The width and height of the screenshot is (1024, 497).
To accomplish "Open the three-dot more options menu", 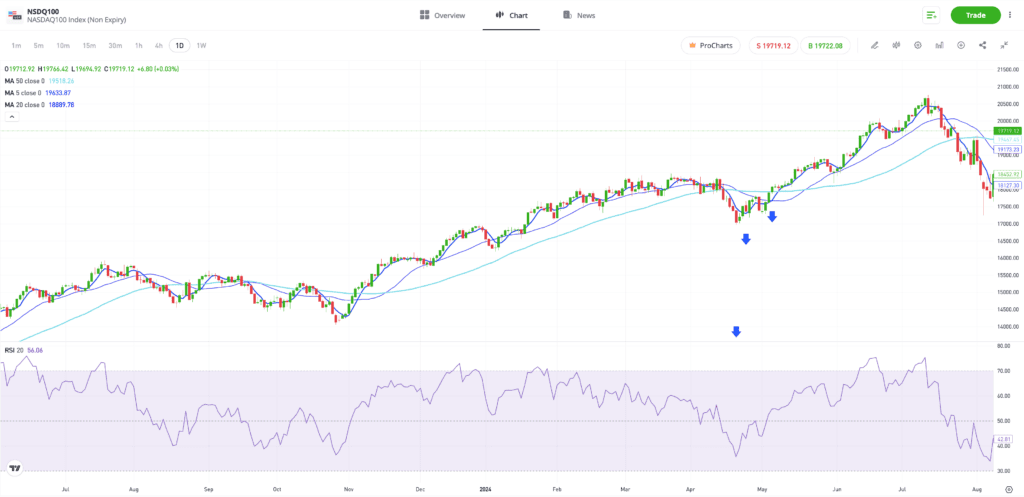I will coord(1010,15).
